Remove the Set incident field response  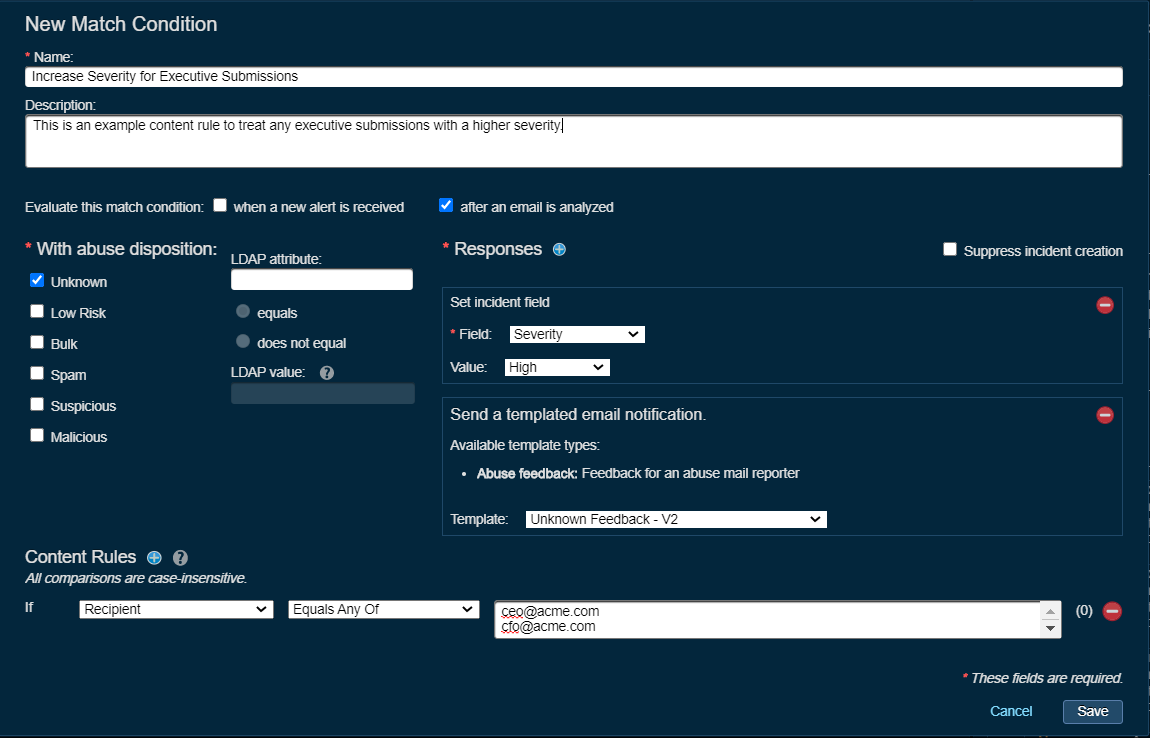(1105, 305)
